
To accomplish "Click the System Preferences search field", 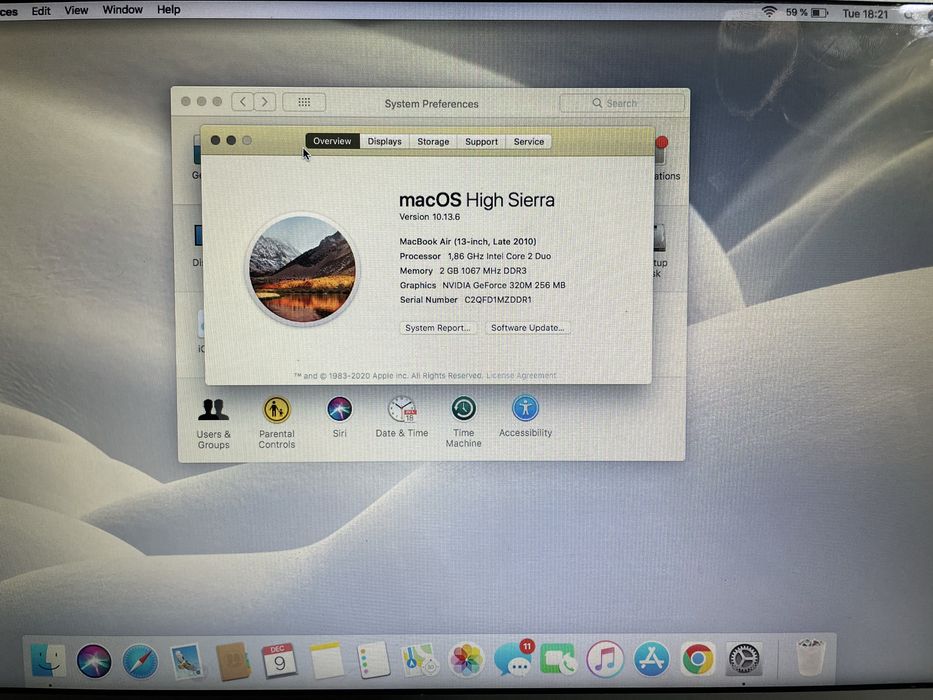I will coord(622,103).
